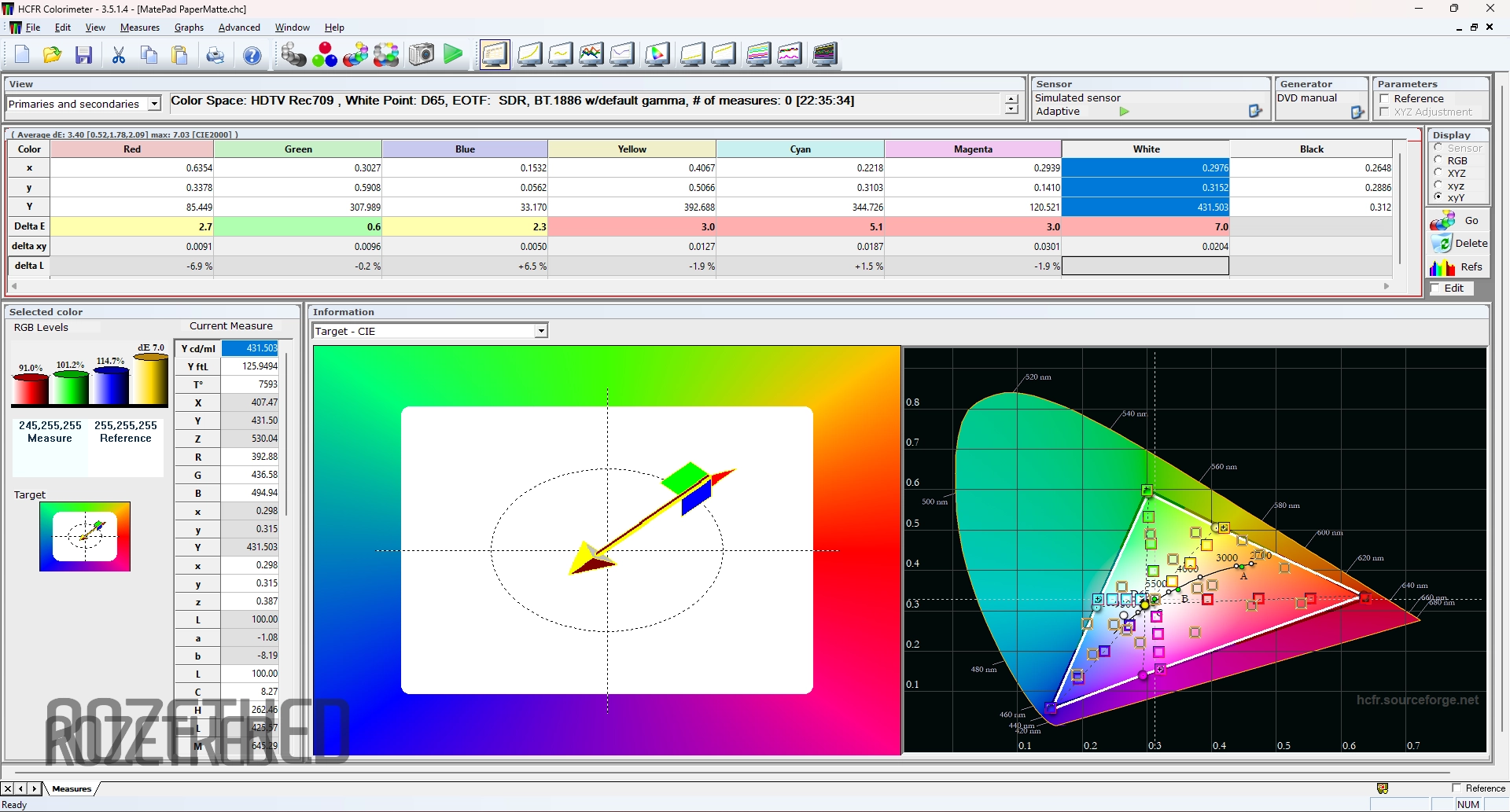Open the Measures menu

[x=139, y=28]
